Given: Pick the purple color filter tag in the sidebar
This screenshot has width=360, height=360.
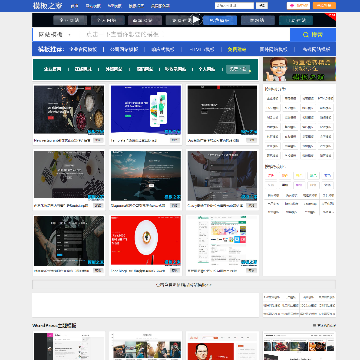Looking at the screenshot, I should [299, 185].
